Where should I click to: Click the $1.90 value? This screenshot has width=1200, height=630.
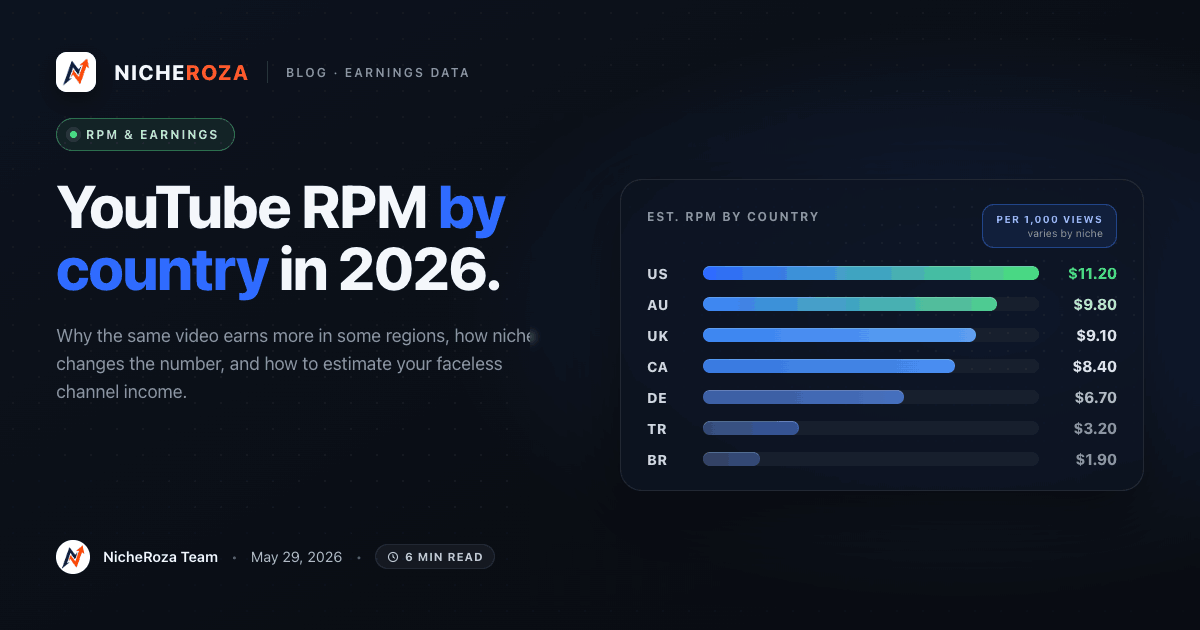pyautogui.click(x=1096, y=459)
